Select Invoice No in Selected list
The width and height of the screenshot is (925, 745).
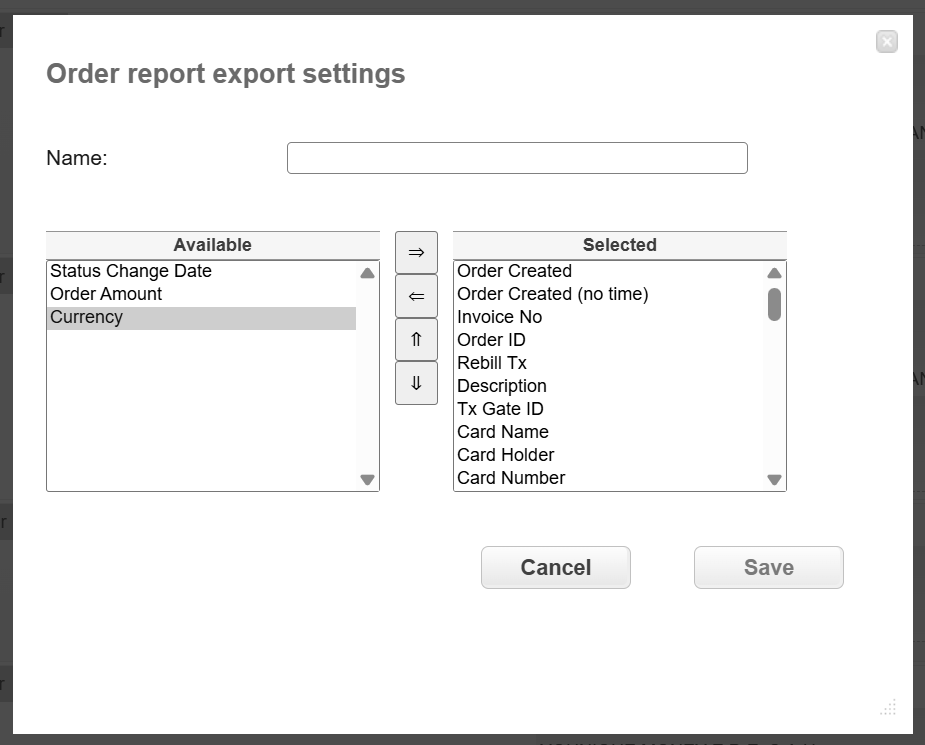(x=499, y=317)
